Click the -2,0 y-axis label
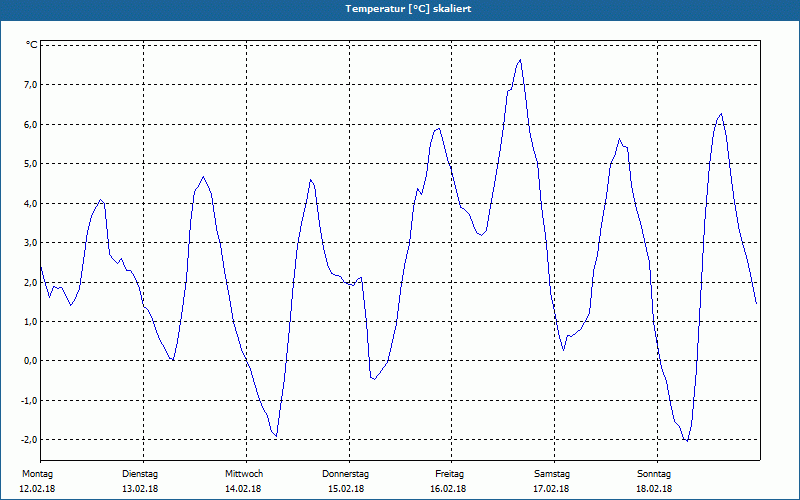 (29, 440)
